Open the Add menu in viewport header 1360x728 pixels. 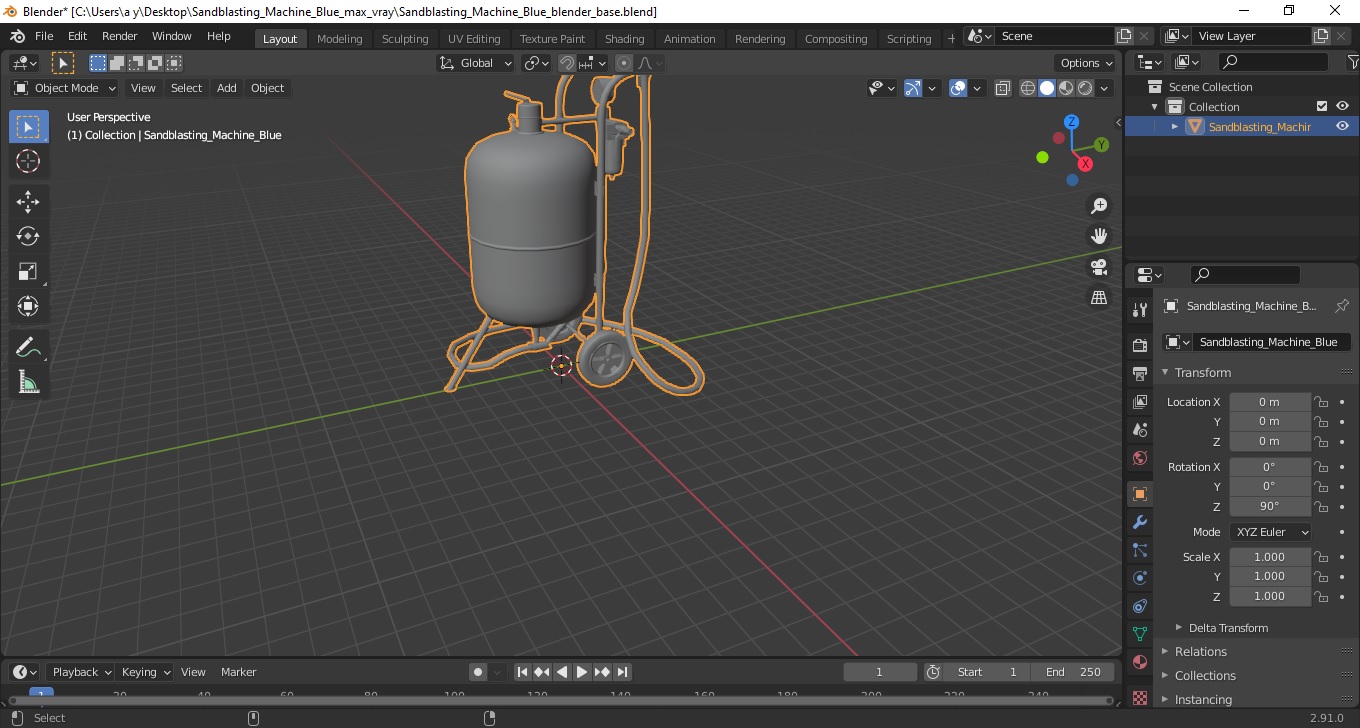(x=227, y=88)
